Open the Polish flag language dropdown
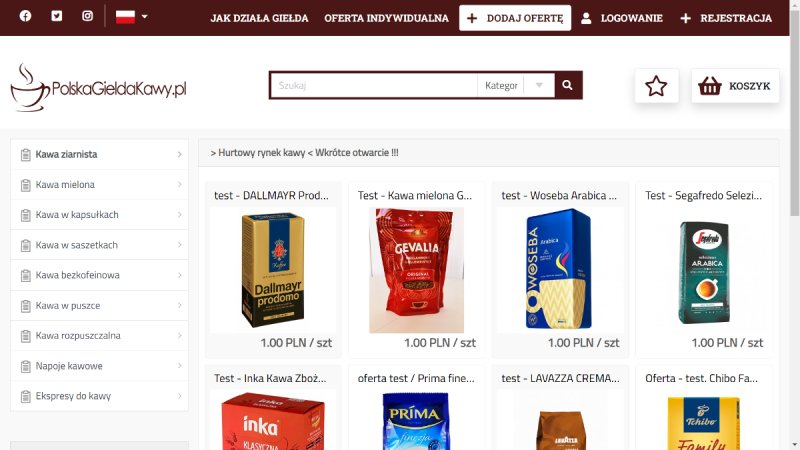The width and height of the screenshot is (800, 450). pyautogui.click(x=131, y=17)
